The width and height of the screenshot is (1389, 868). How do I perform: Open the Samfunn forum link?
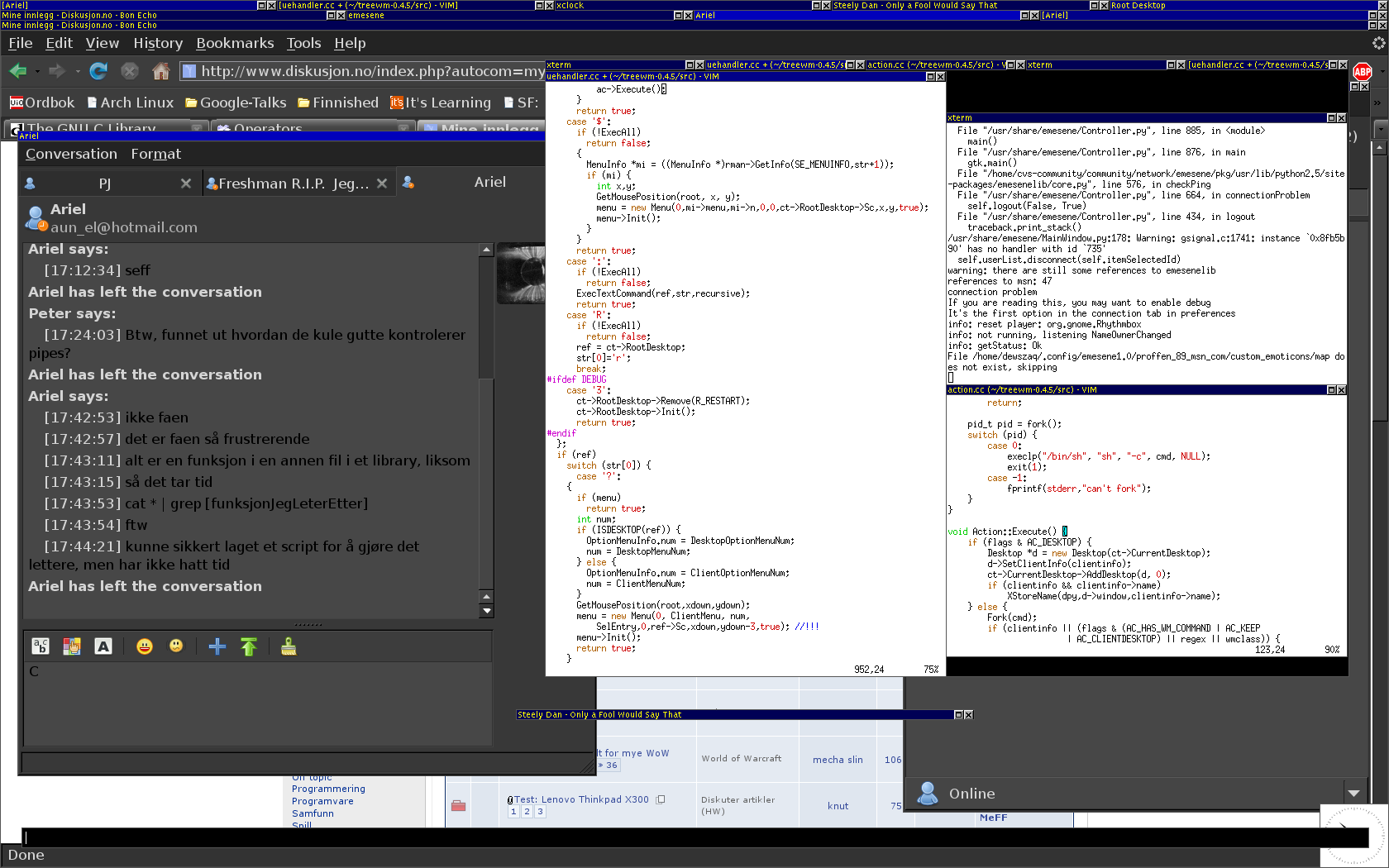(313, 813)
